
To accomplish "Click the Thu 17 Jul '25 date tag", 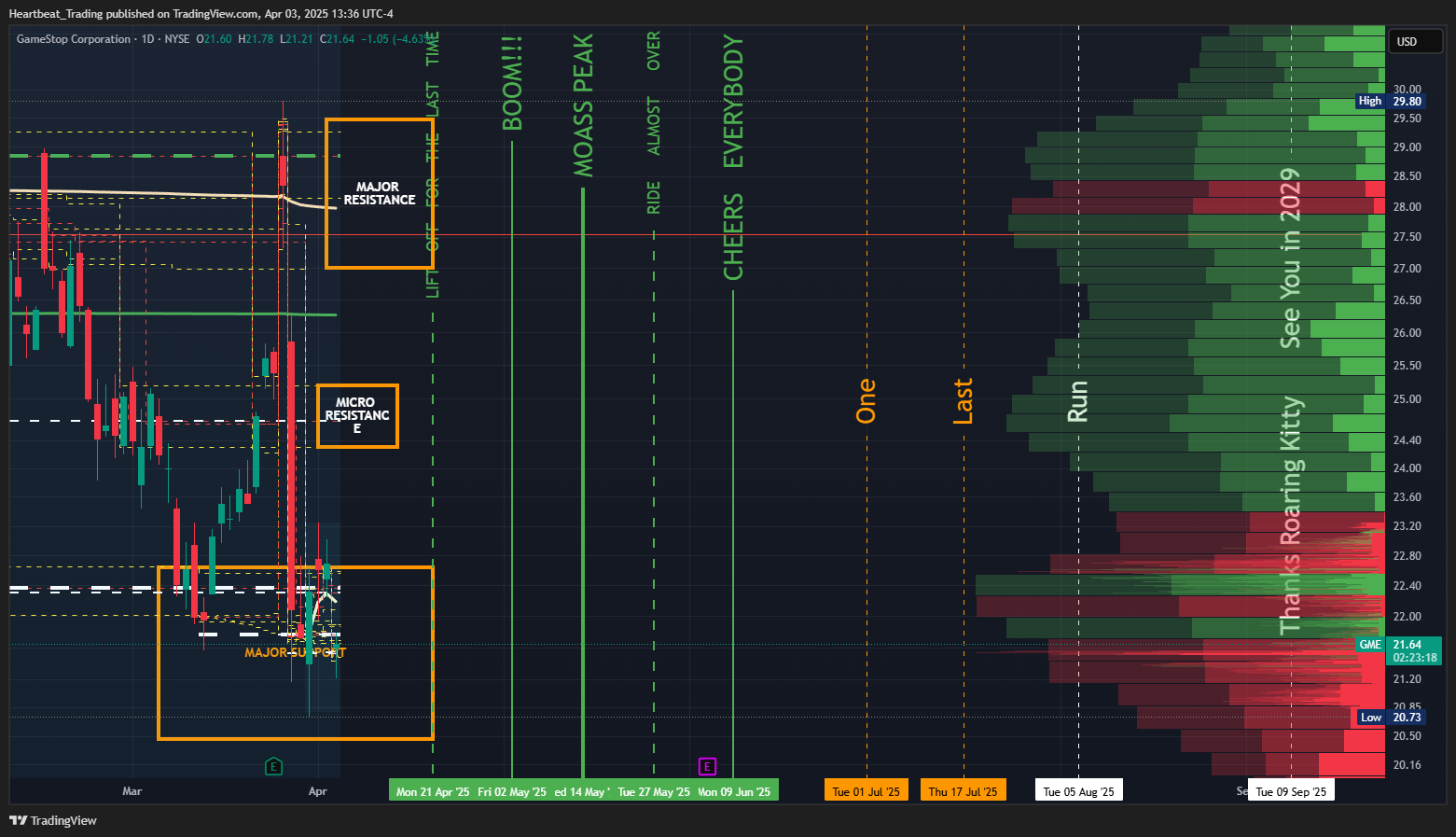I will 964,791.
